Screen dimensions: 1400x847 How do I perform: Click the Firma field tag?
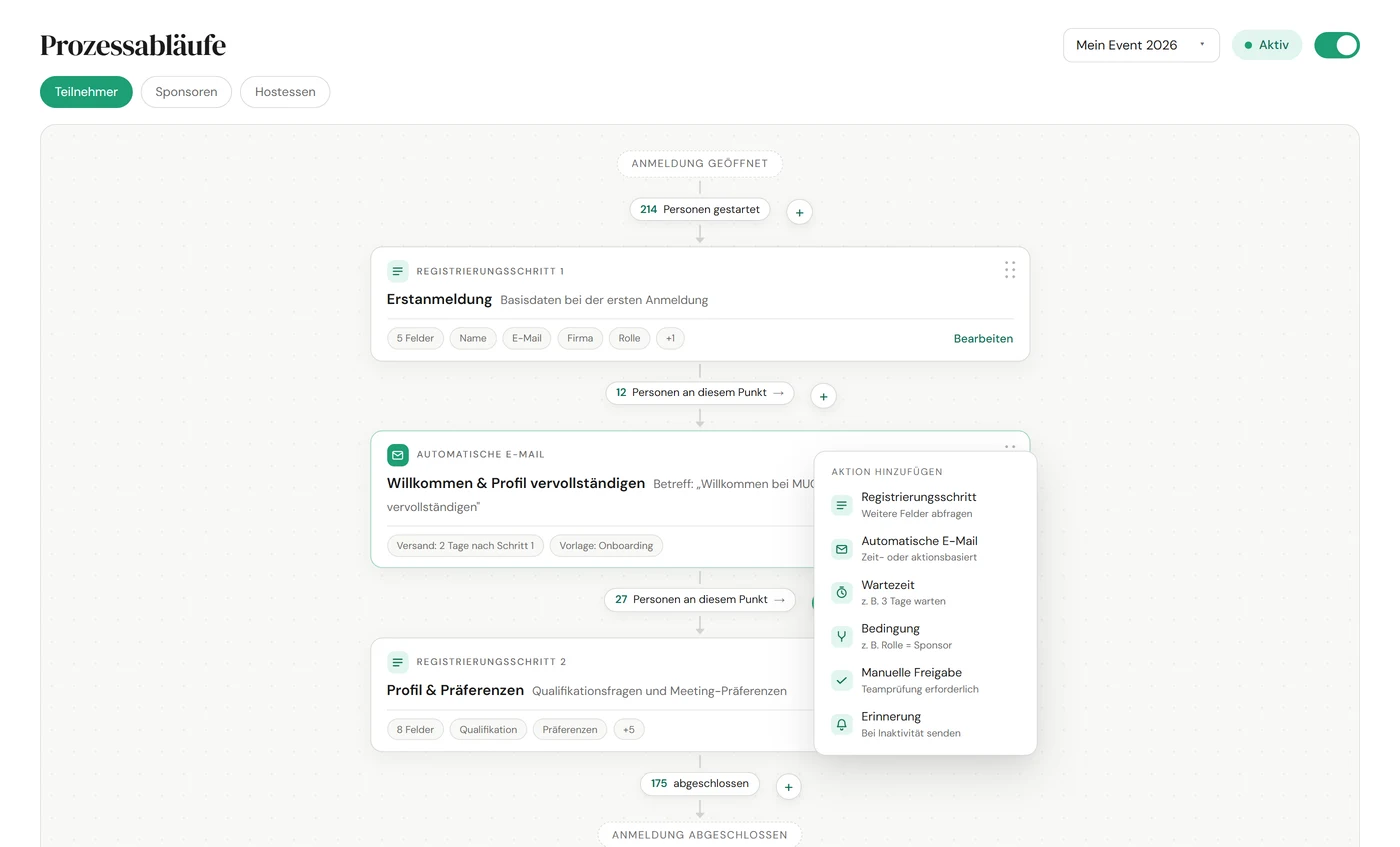[580, 338]
